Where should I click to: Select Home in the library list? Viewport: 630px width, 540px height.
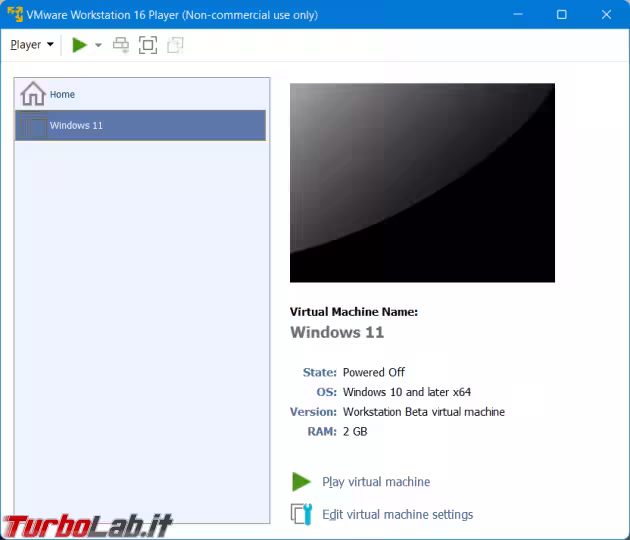point(140,94)
